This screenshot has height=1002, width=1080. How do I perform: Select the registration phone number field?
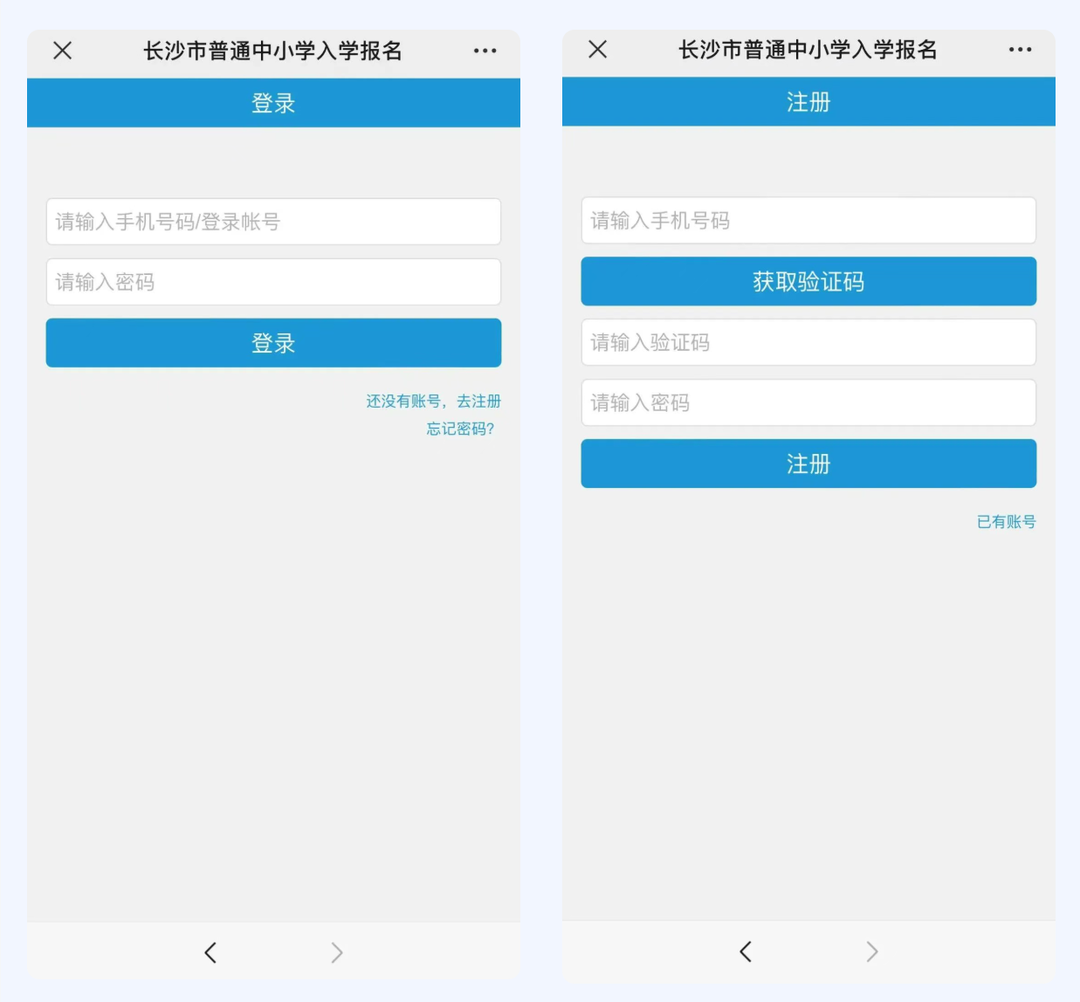click(808, 221)
